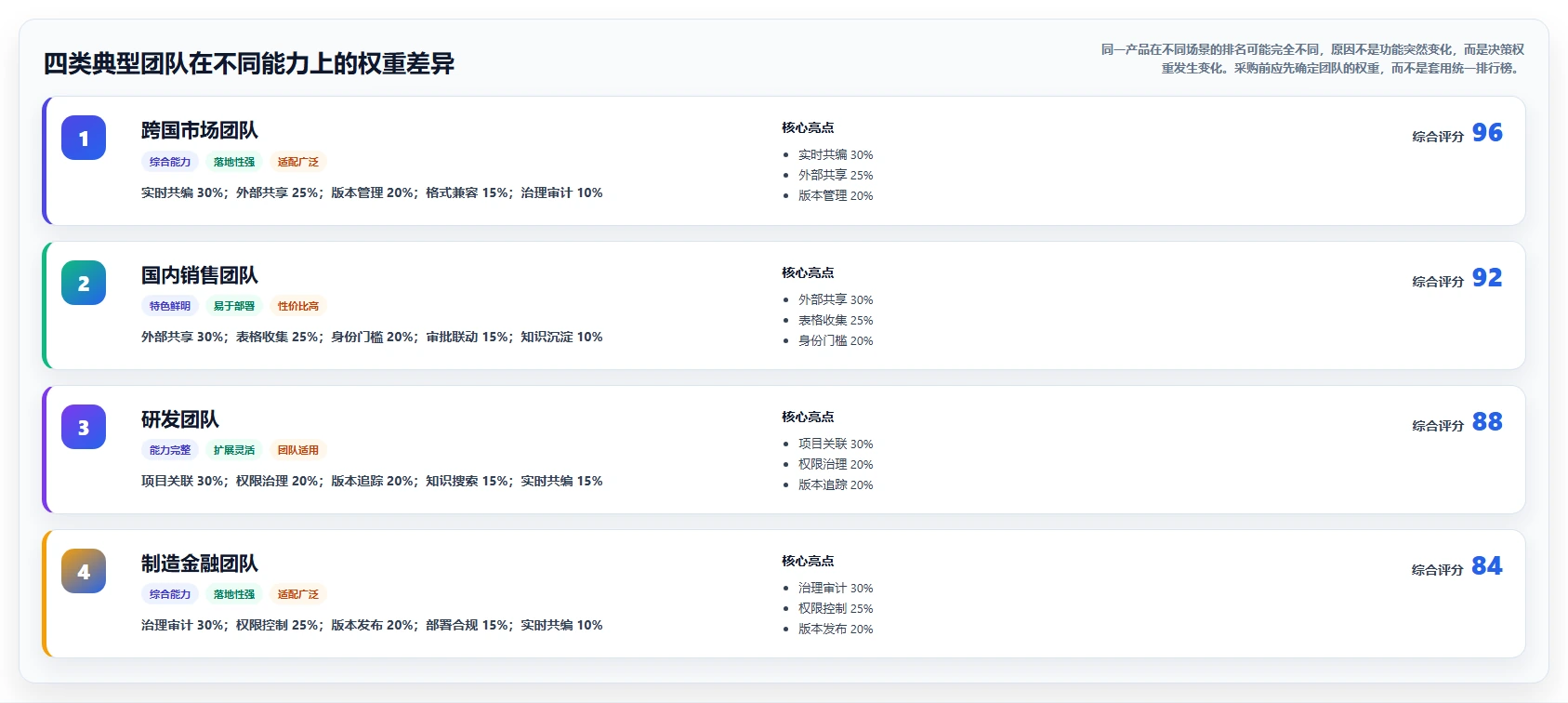Click the 团队适用 tag
Viewport: 1568px width, 703px height.
pos(298,450)
